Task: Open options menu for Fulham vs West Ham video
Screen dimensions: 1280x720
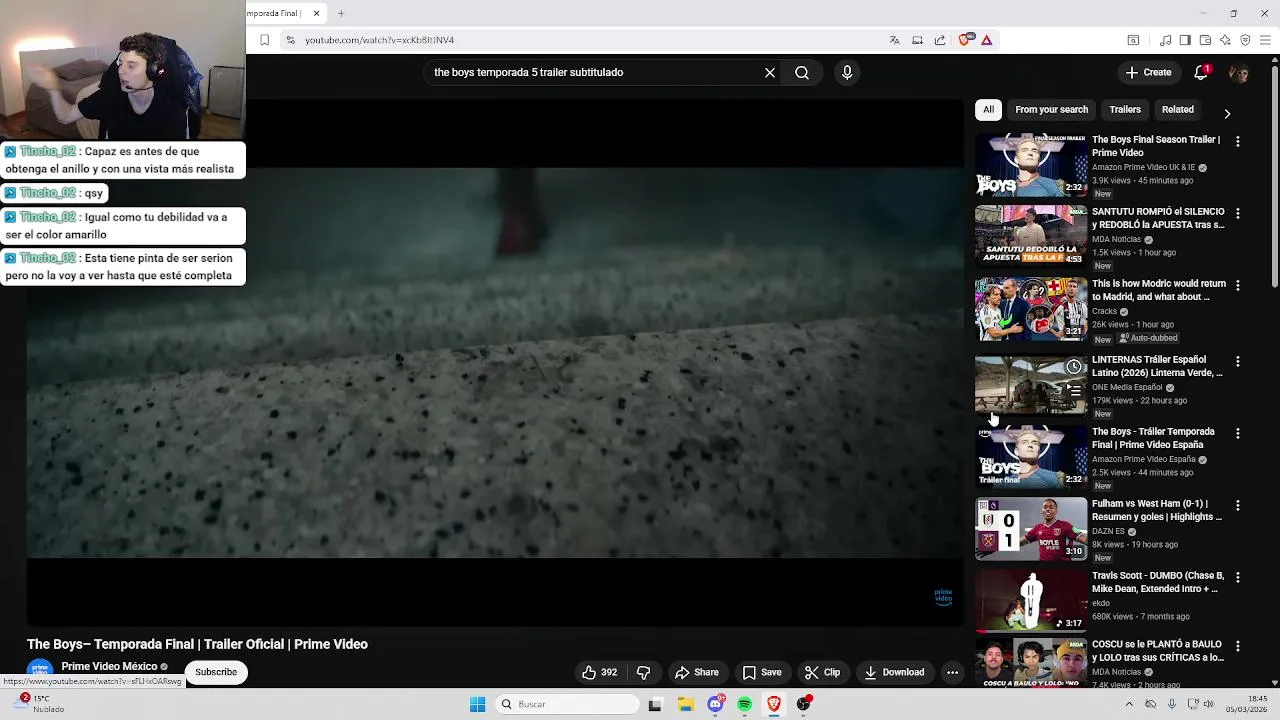Action: pyautogui.click(x=1238, y=506)
